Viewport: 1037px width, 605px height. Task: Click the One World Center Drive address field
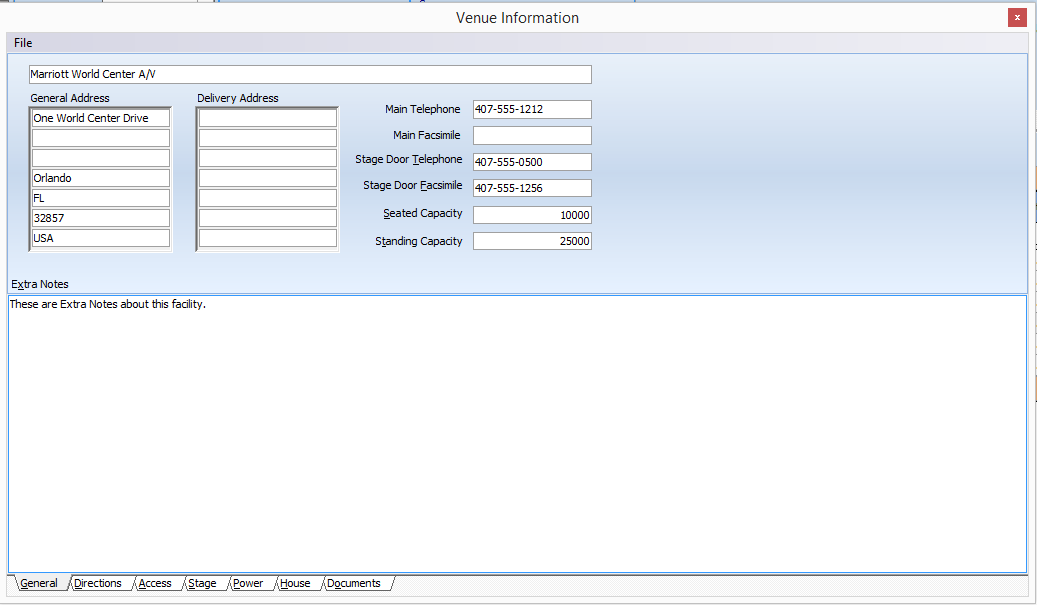pyautogui.click(x=100, y=118)
